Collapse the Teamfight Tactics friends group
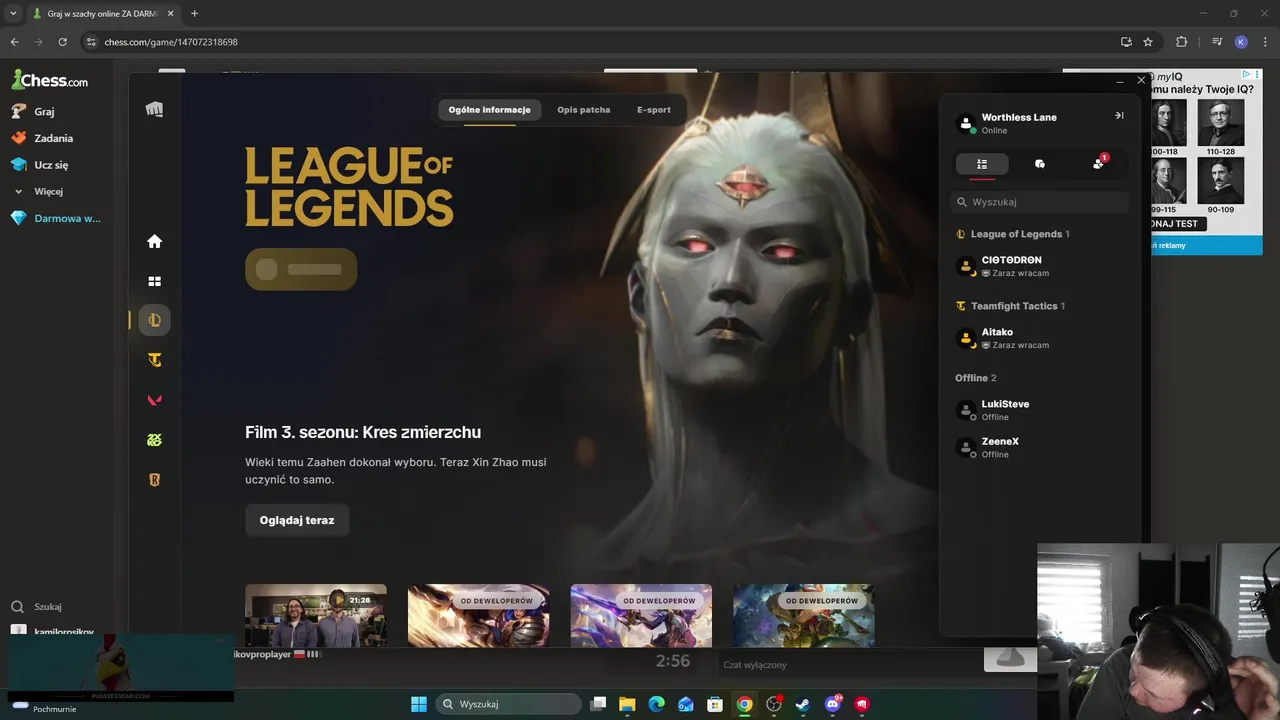1280x720 pixels. pos(1010,306)
